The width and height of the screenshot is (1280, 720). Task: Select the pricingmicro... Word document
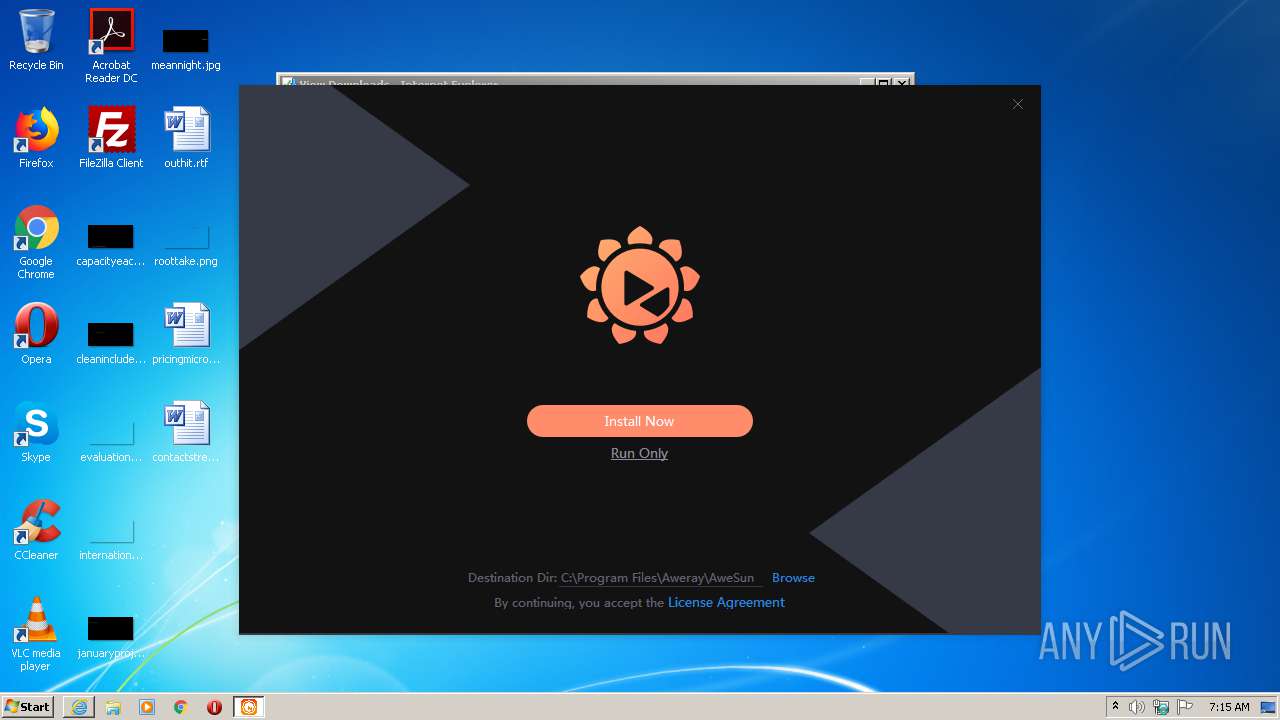pyautogui.click(x=186, y=334)
